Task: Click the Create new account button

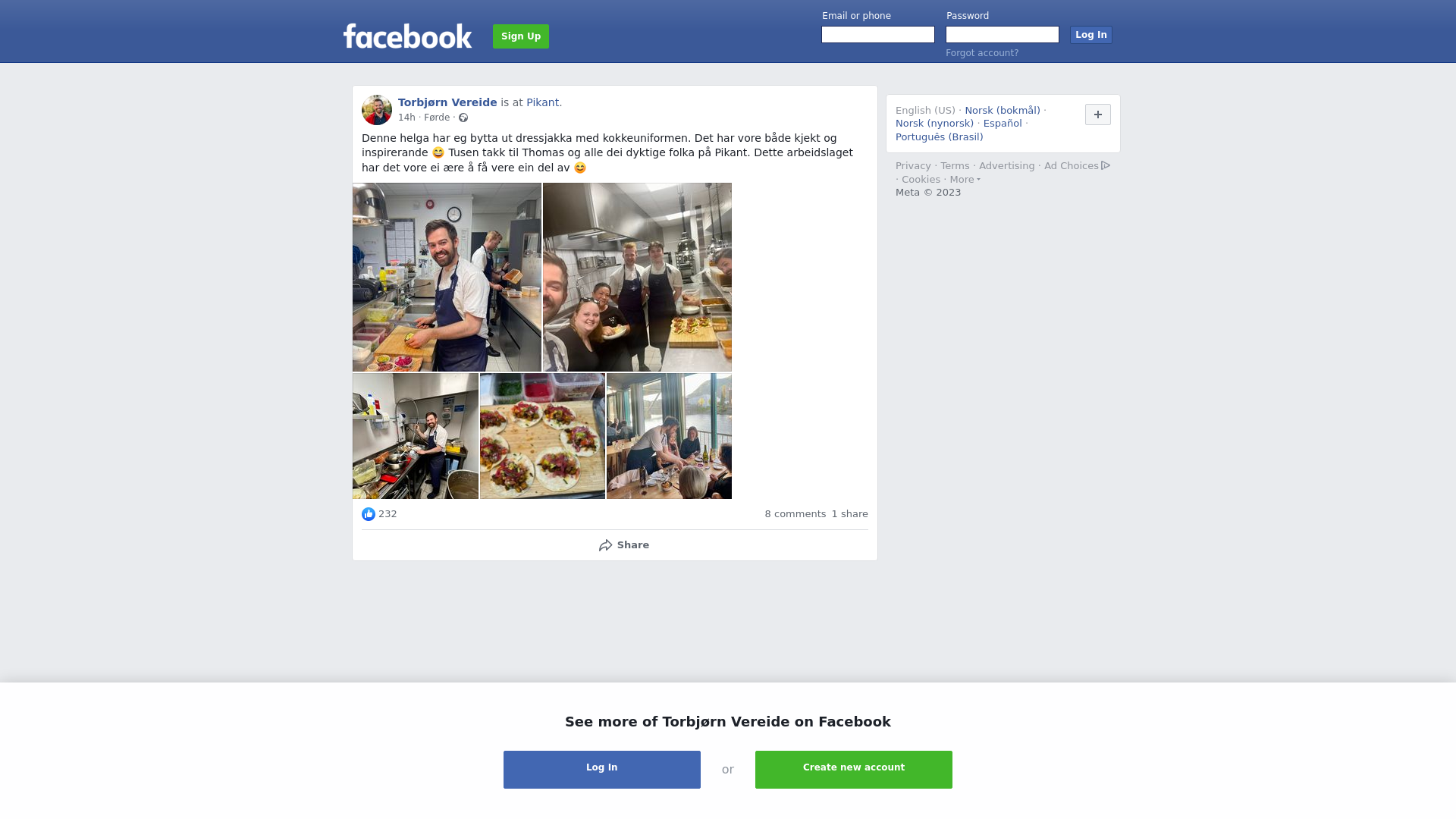Action: click(854, 770)
